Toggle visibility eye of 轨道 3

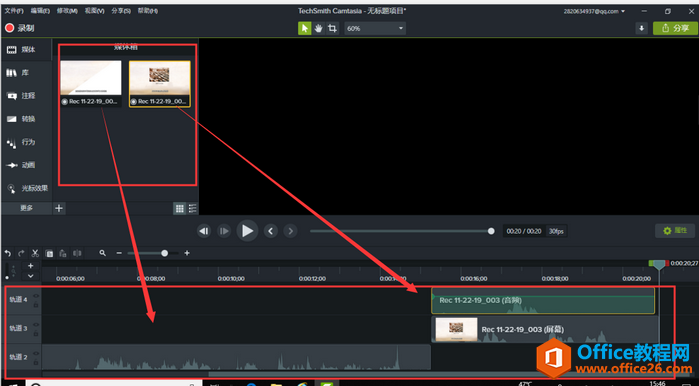36,325
